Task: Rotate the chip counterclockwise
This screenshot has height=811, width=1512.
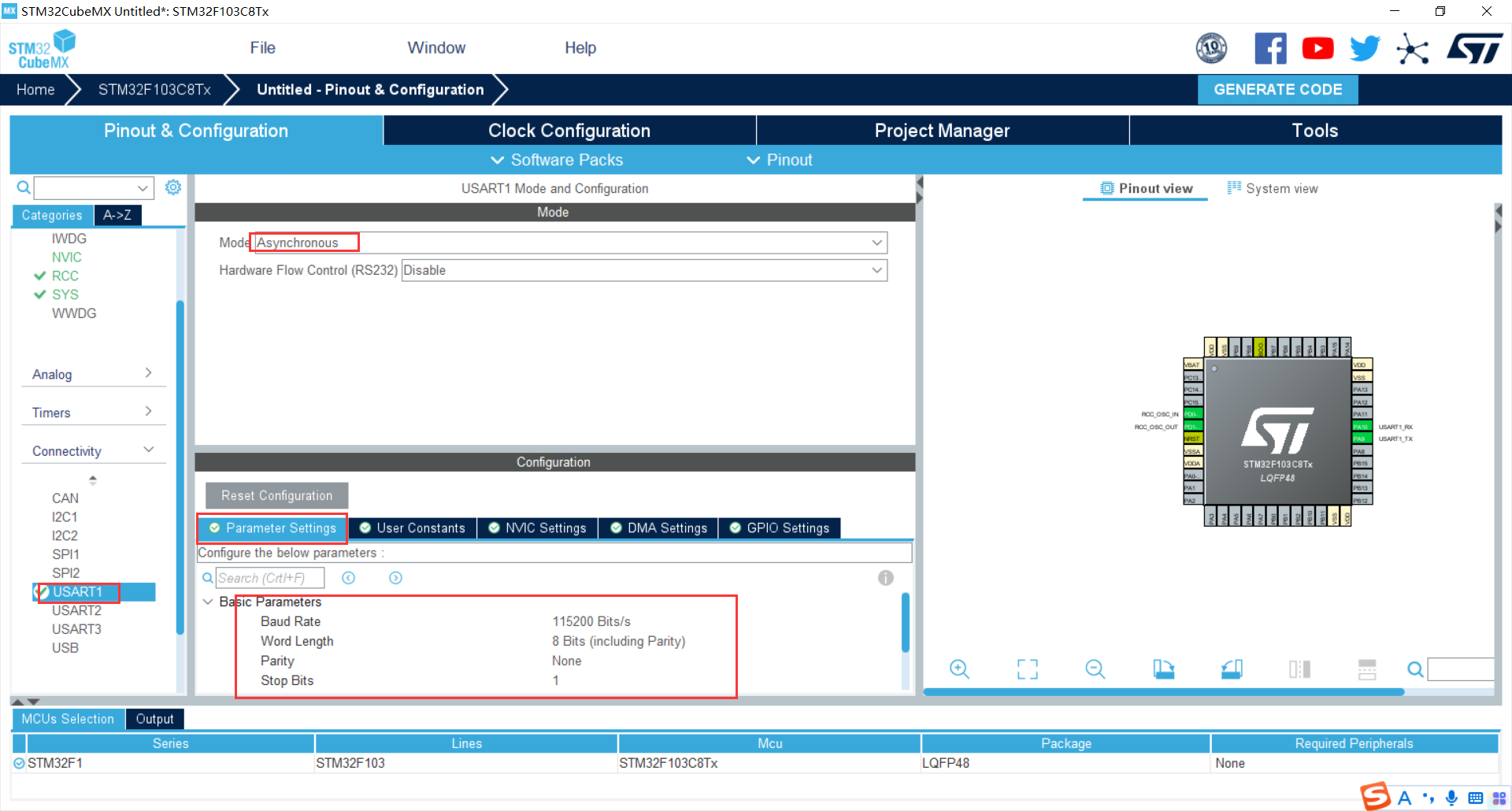Action: [1232, 669]
